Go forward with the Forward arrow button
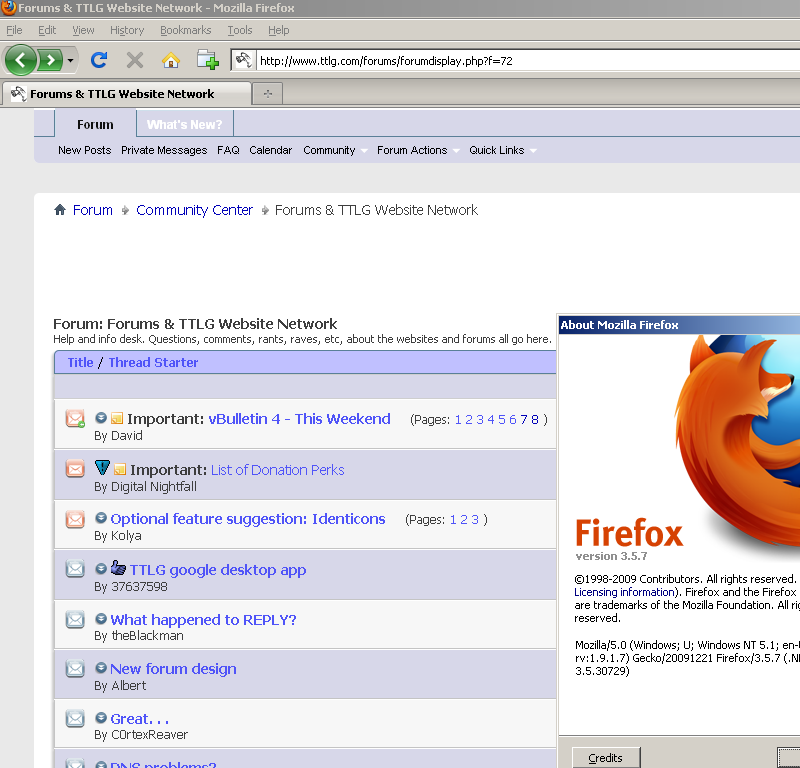The height and width of the screenshot is (768, 800). [50, 60]
